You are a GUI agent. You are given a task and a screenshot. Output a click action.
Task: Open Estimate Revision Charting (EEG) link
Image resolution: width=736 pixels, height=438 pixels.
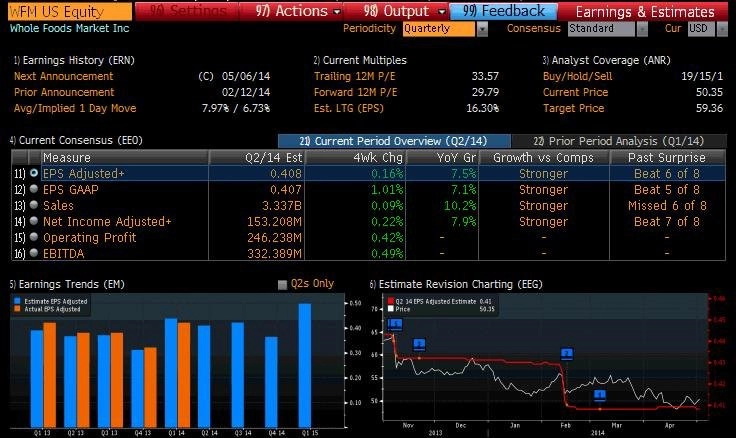tap(456, 284)
